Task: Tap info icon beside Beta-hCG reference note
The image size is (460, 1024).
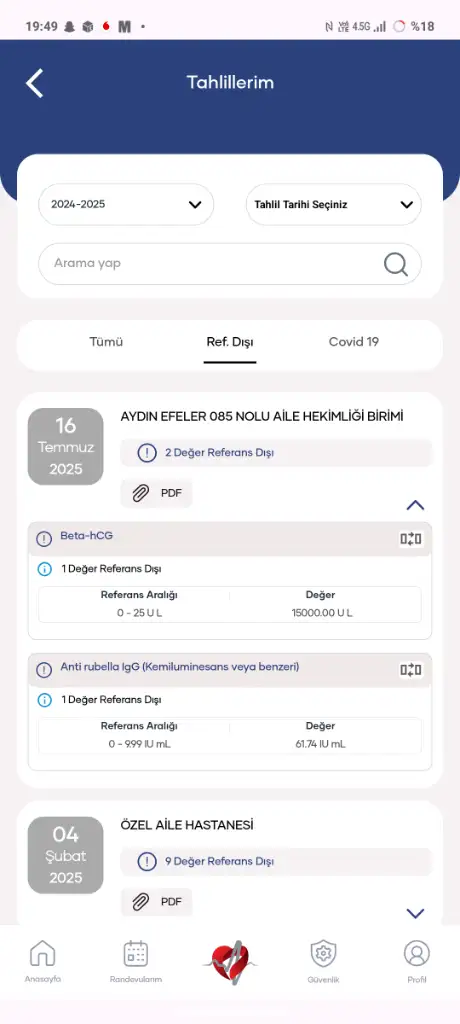Action: (44, 569)
